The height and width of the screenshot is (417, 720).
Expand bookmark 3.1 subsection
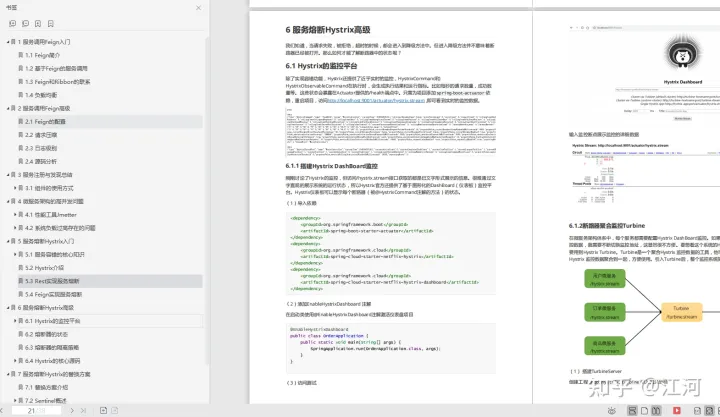tap(15, 188)
